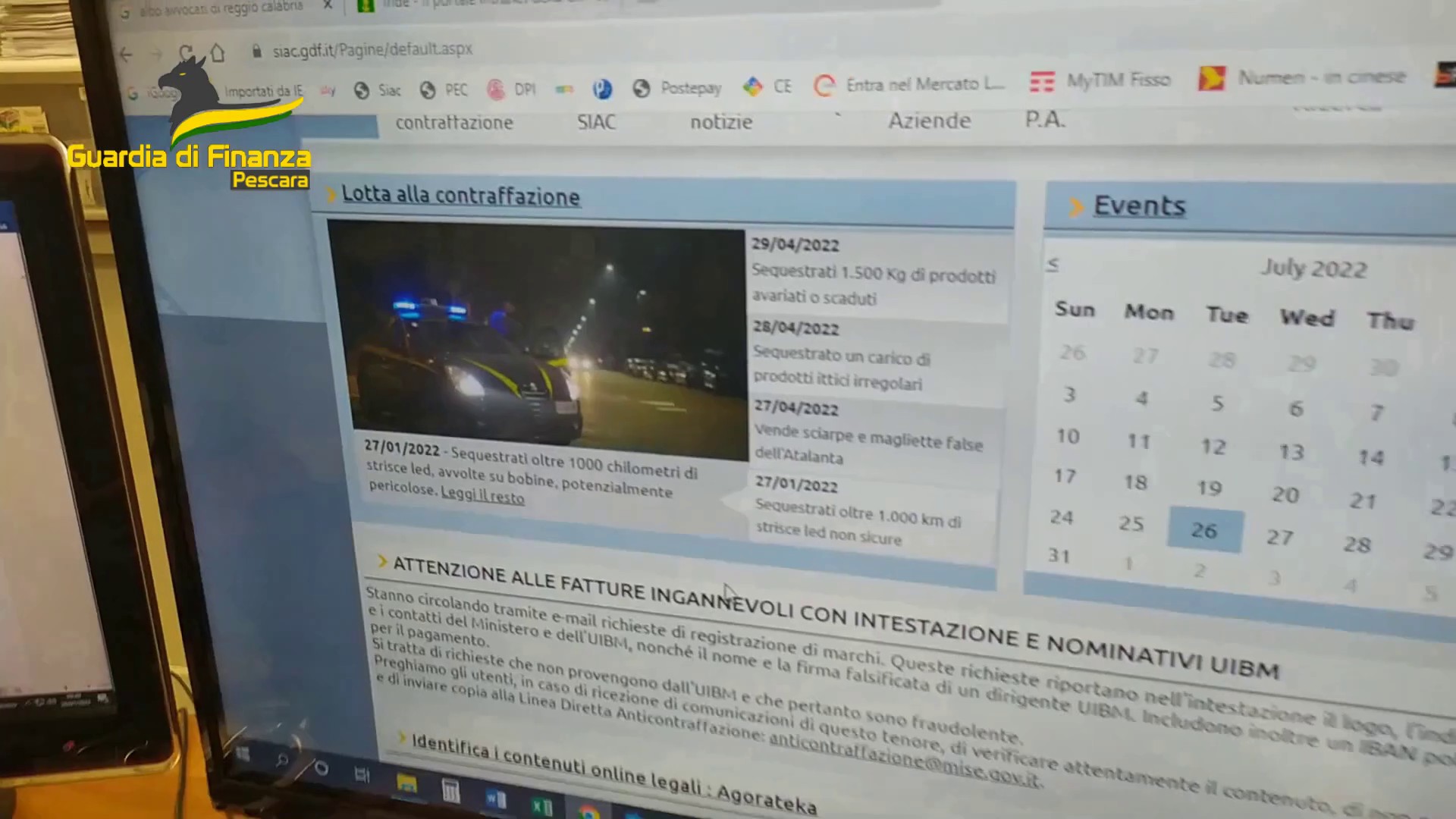The height and width of the screenshot is (819, 1456).
Task: Open the browser home page icon
Action: 218,53
